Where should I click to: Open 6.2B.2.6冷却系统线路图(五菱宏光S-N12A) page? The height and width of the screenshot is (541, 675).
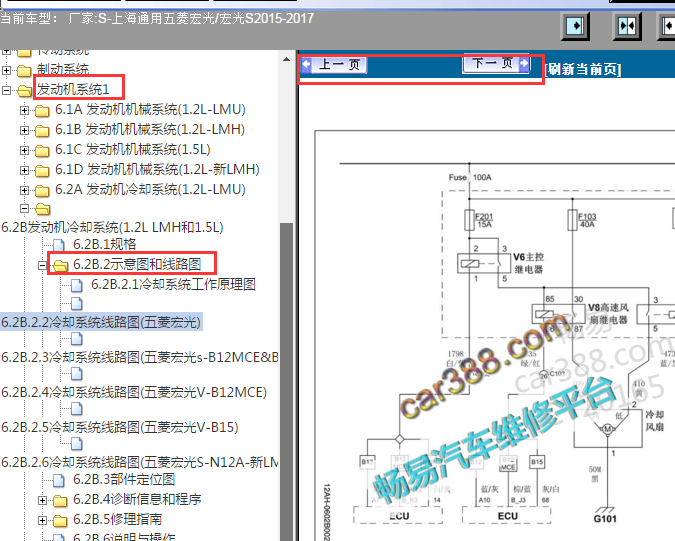139,462
